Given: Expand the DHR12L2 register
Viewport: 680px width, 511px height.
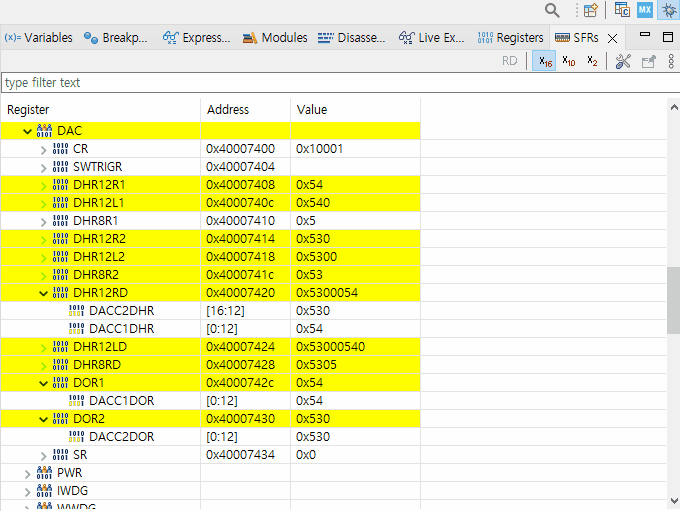Looking at the screenshot, I should tap(43, 258).
